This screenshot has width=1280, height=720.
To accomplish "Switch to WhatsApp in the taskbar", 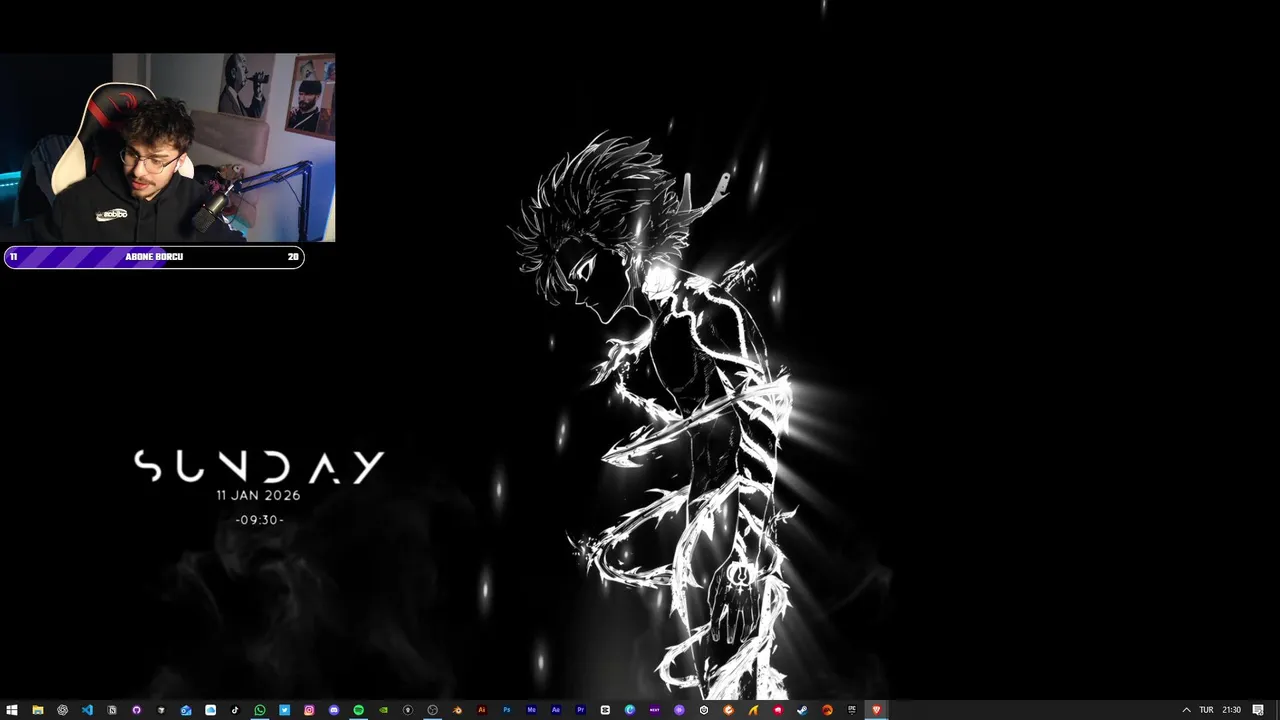I will (x=260, y=710).
